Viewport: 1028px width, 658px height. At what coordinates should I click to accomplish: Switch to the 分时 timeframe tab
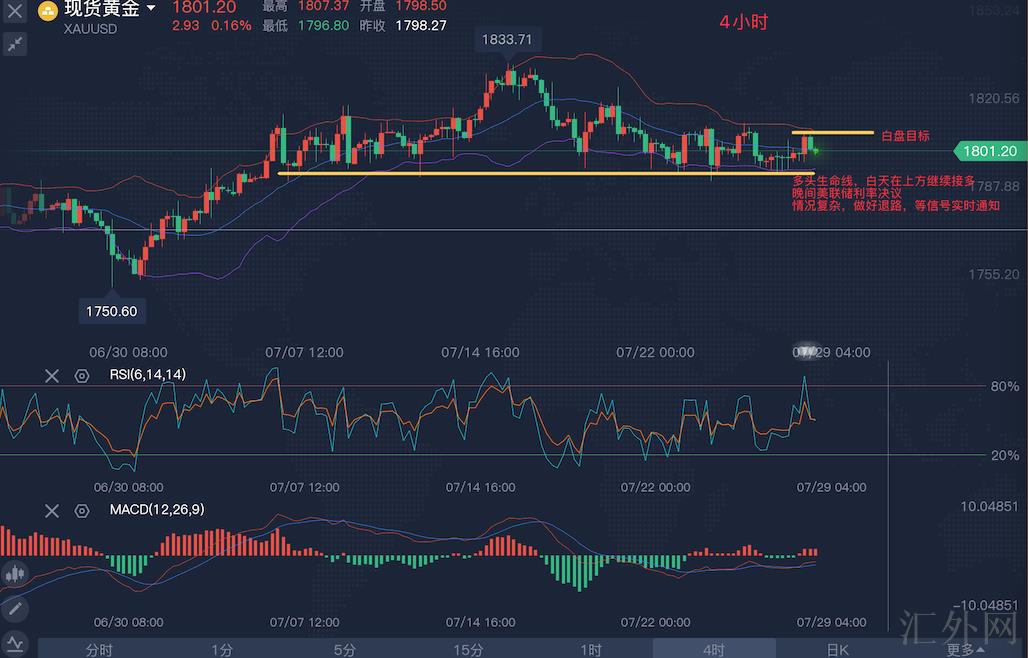pyautogui.click(x=99, y=649)
